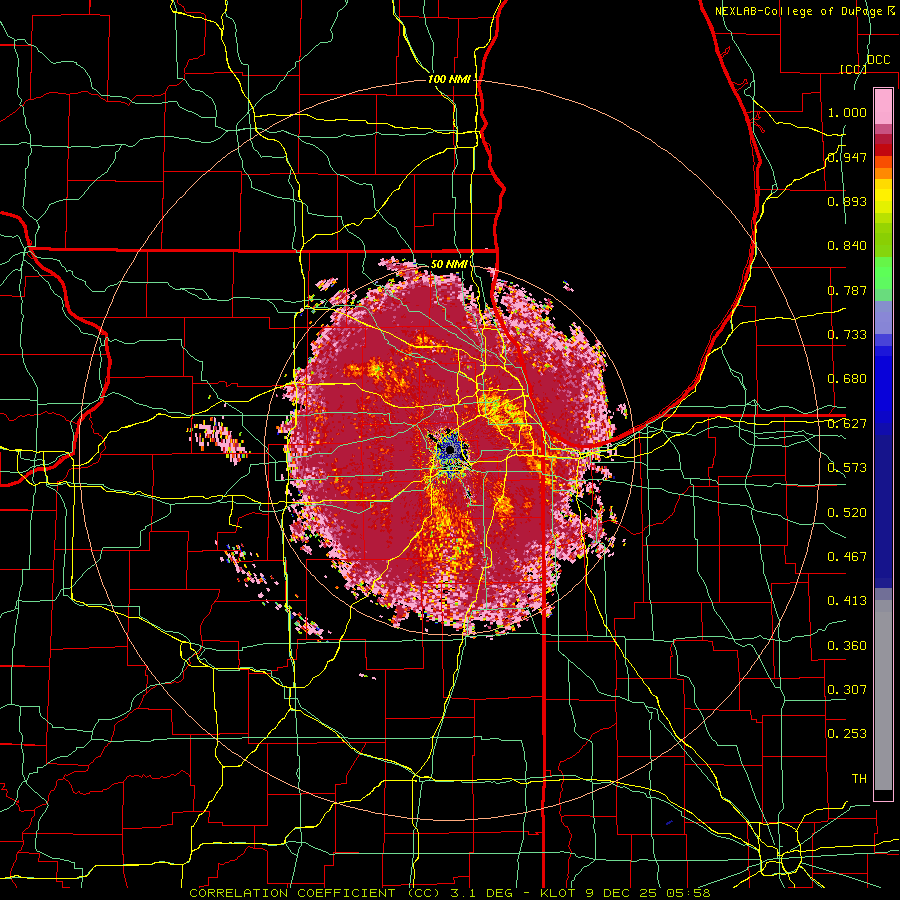Image resolution: width=900 pixels, height=900 pixels.
Task: Click the radar site center at KLOT
Action: 450,451
